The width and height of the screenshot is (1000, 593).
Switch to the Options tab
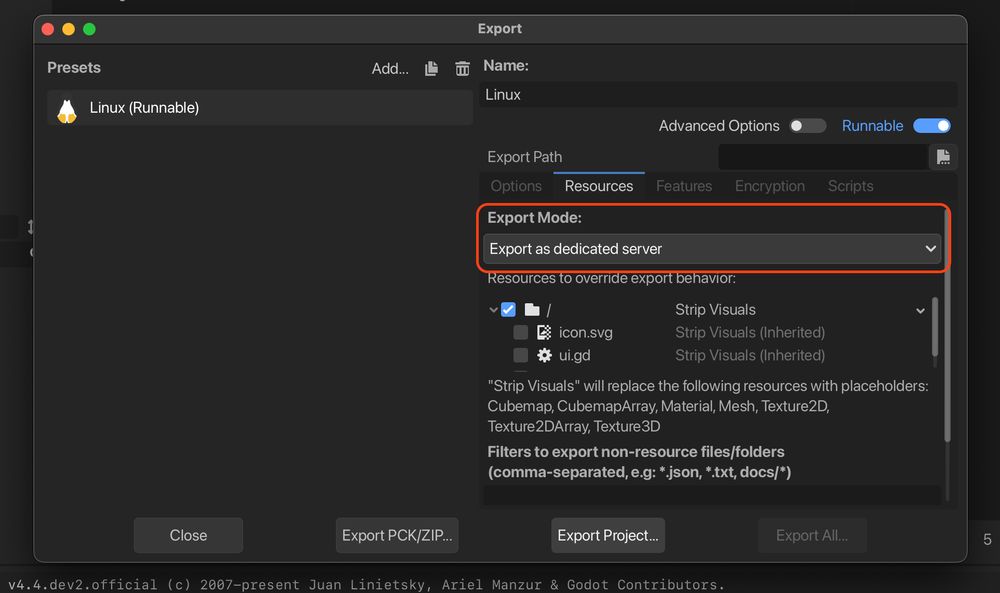tap(516, 186)
